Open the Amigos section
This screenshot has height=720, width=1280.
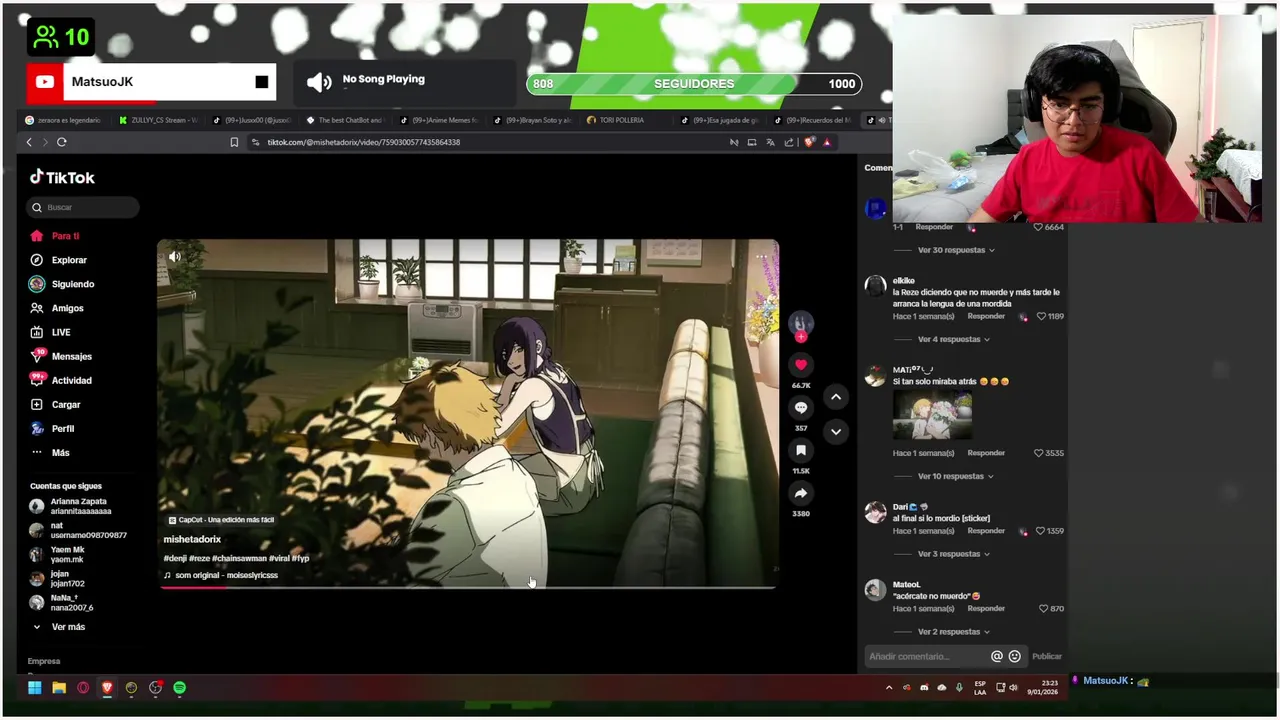tap(57, 308)
